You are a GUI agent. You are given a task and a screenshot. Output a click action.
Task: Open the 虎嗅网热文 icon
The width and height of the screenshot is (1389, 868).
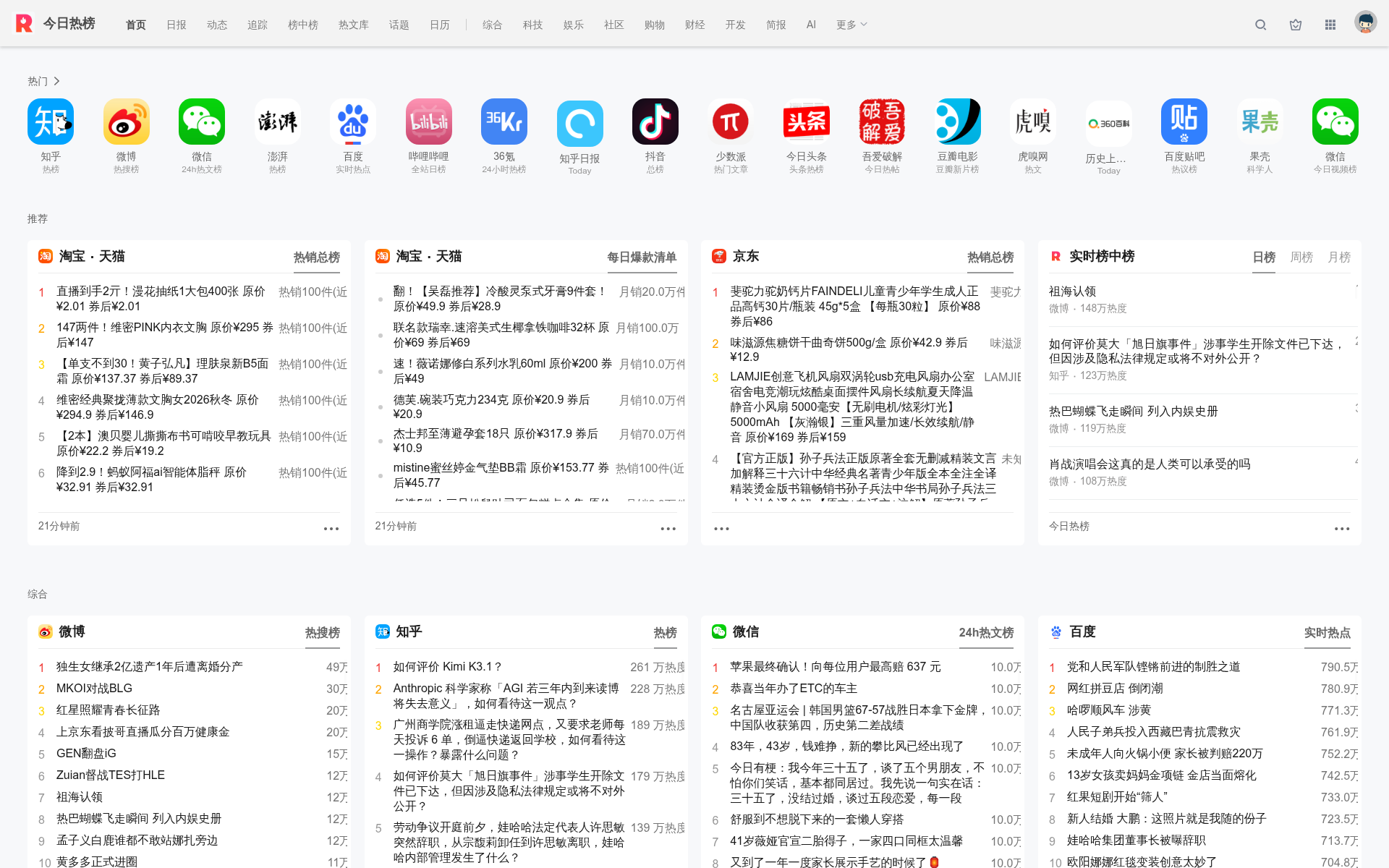pos(1033,122)
